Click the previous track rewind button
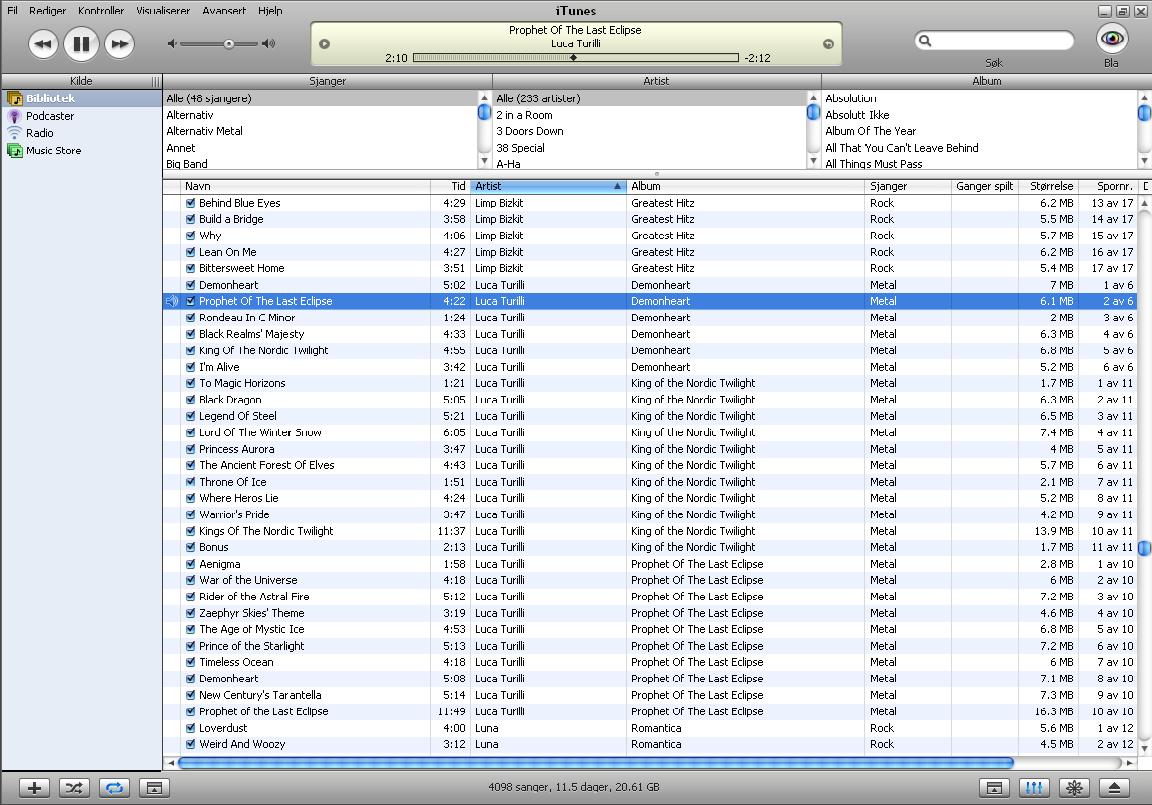1152x805 pixels. pos(43,44)
